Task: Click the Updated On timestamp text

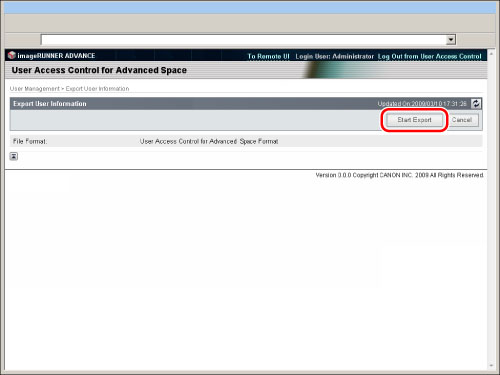Action: (x=422, y=104)
